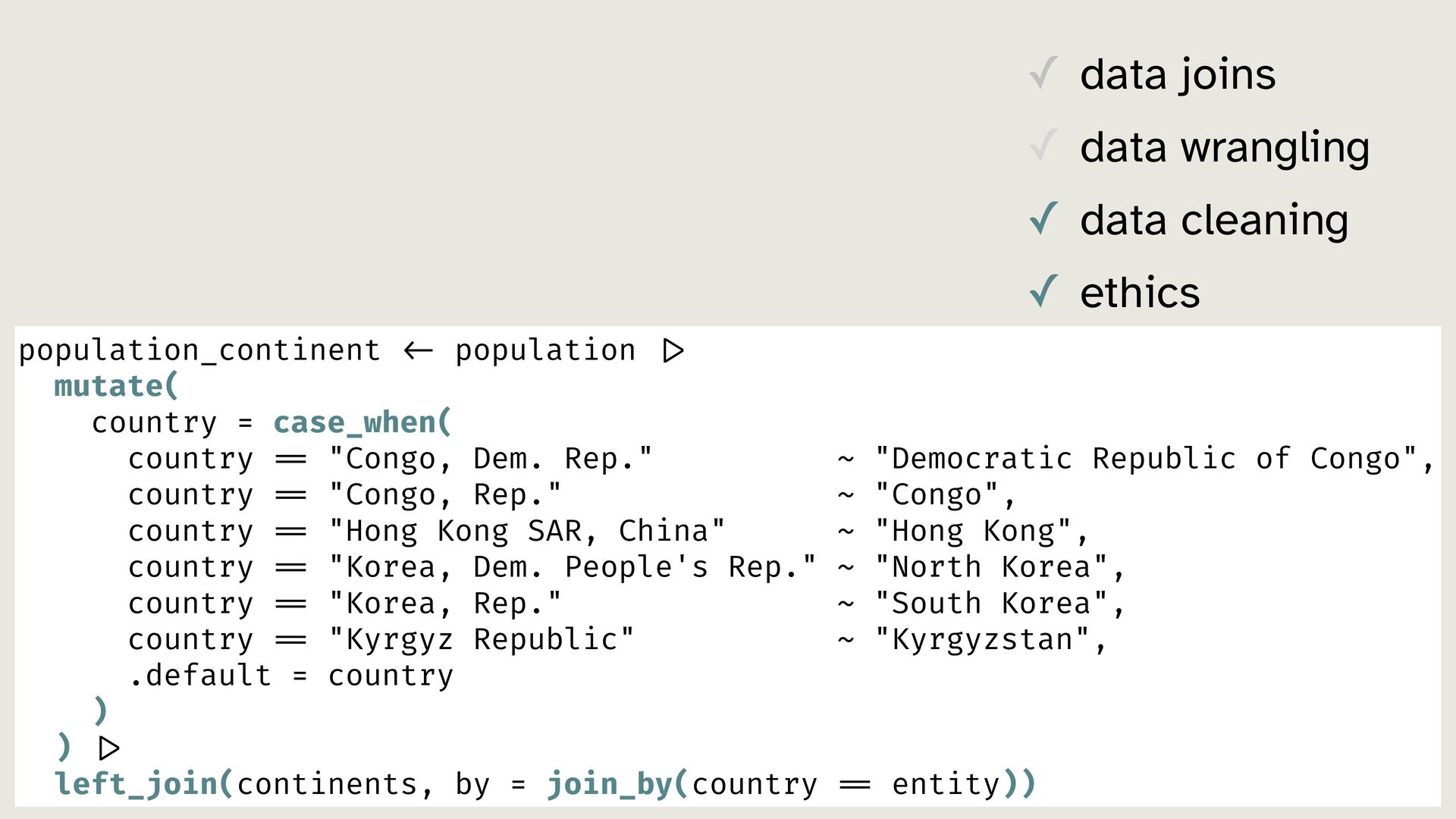Click the double-equals before entity in join_by
This screenshot has width=1456, height=819.
(855, 786)
